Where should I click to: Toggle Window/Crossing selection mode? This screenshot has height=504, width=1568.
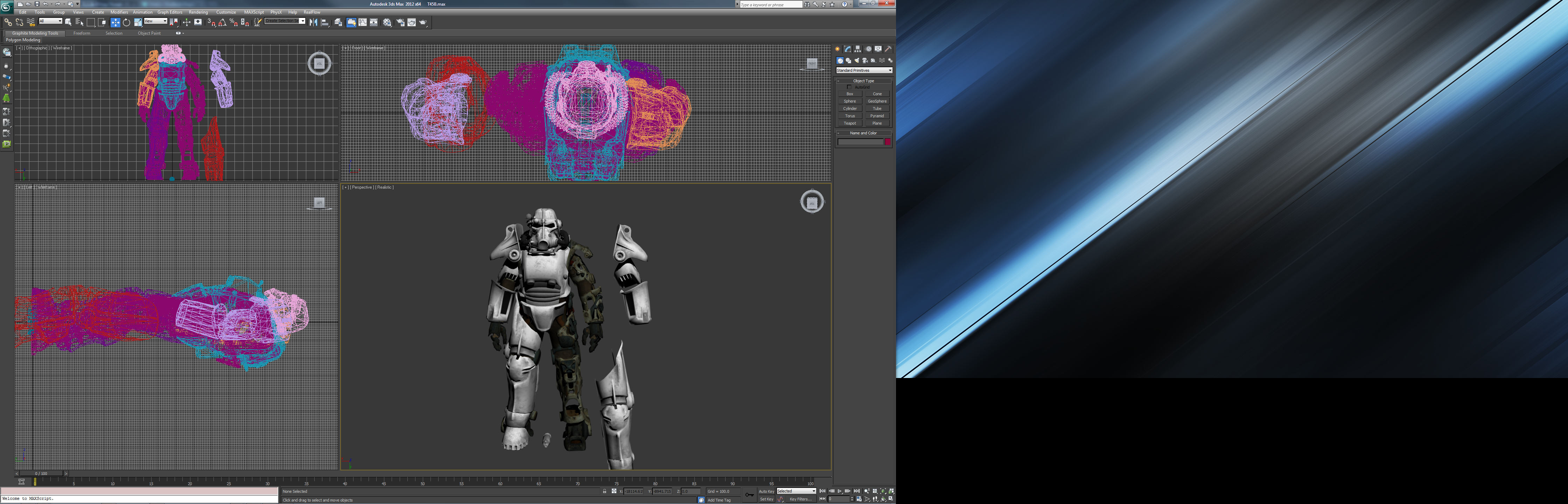[x=102, y=22]
